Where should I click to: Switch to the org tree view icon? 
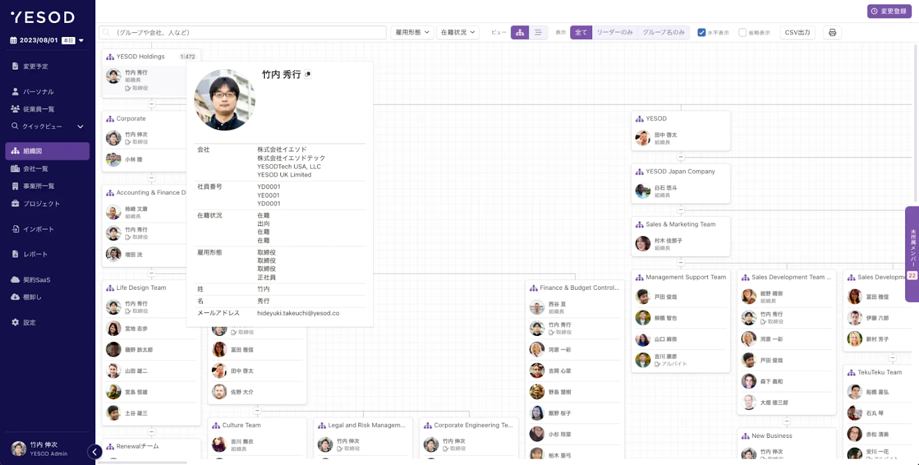coord(520,33)
